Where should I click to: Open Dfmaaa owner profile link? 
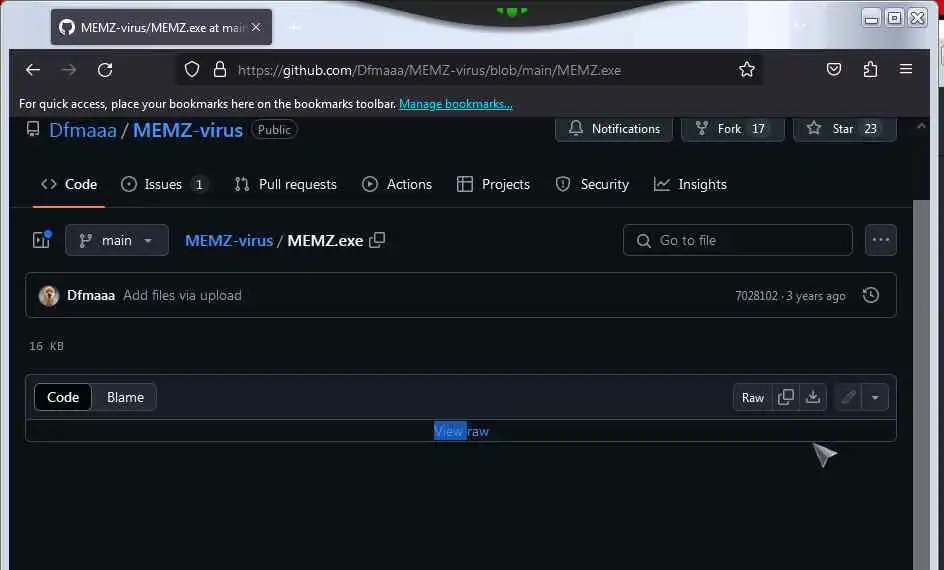click(x=82, y=131)
